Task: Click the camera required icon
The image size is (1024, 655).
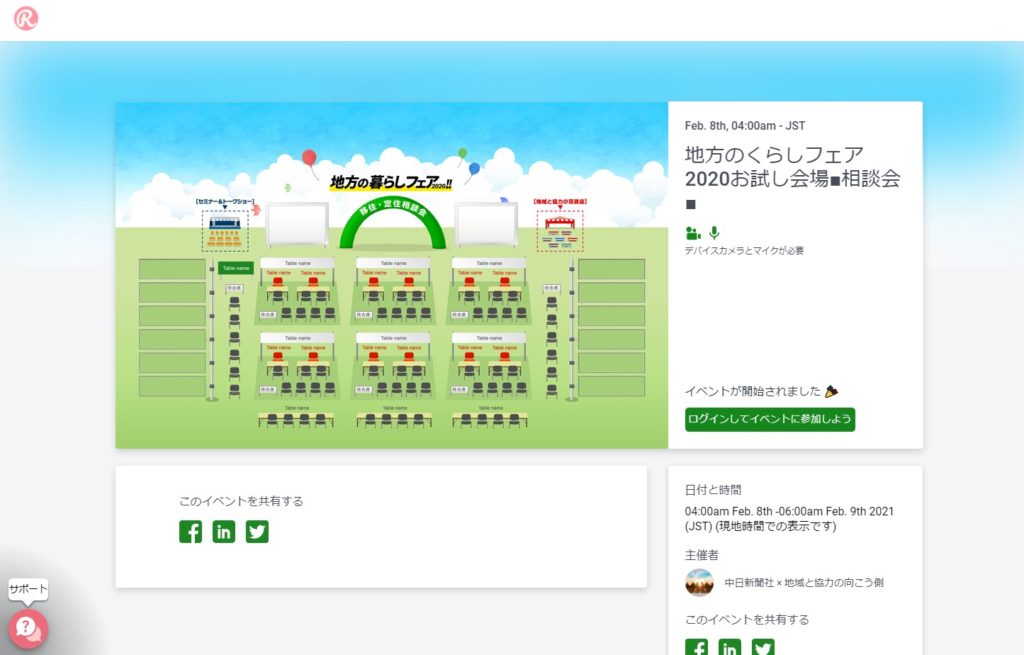Action: [x=693, y=233]
